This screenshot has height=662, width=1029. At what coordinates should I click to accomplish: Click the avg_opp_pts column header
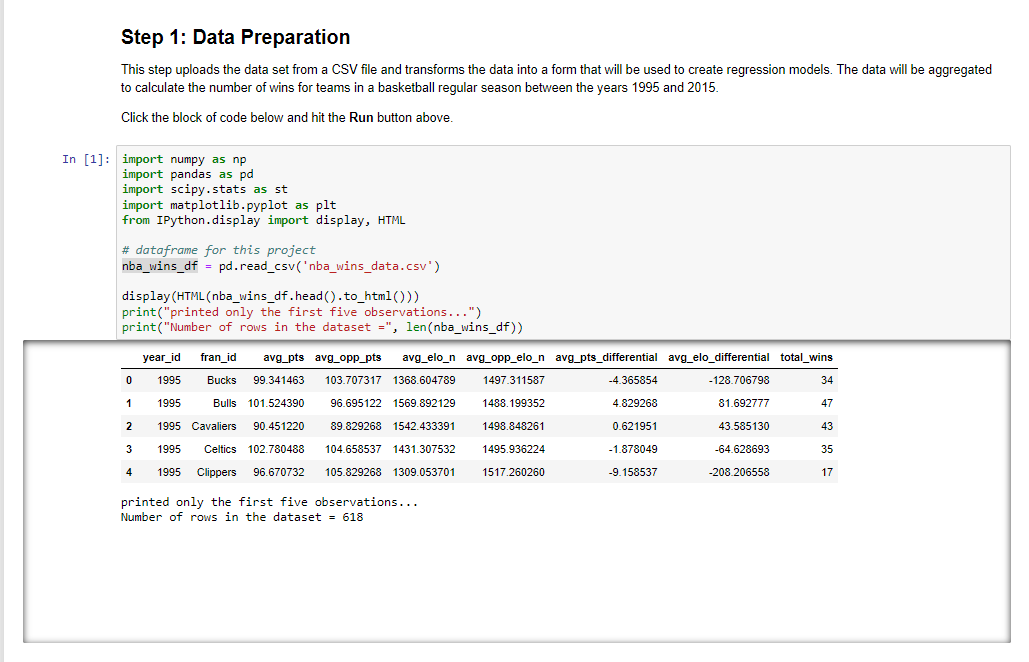point(348,358)
